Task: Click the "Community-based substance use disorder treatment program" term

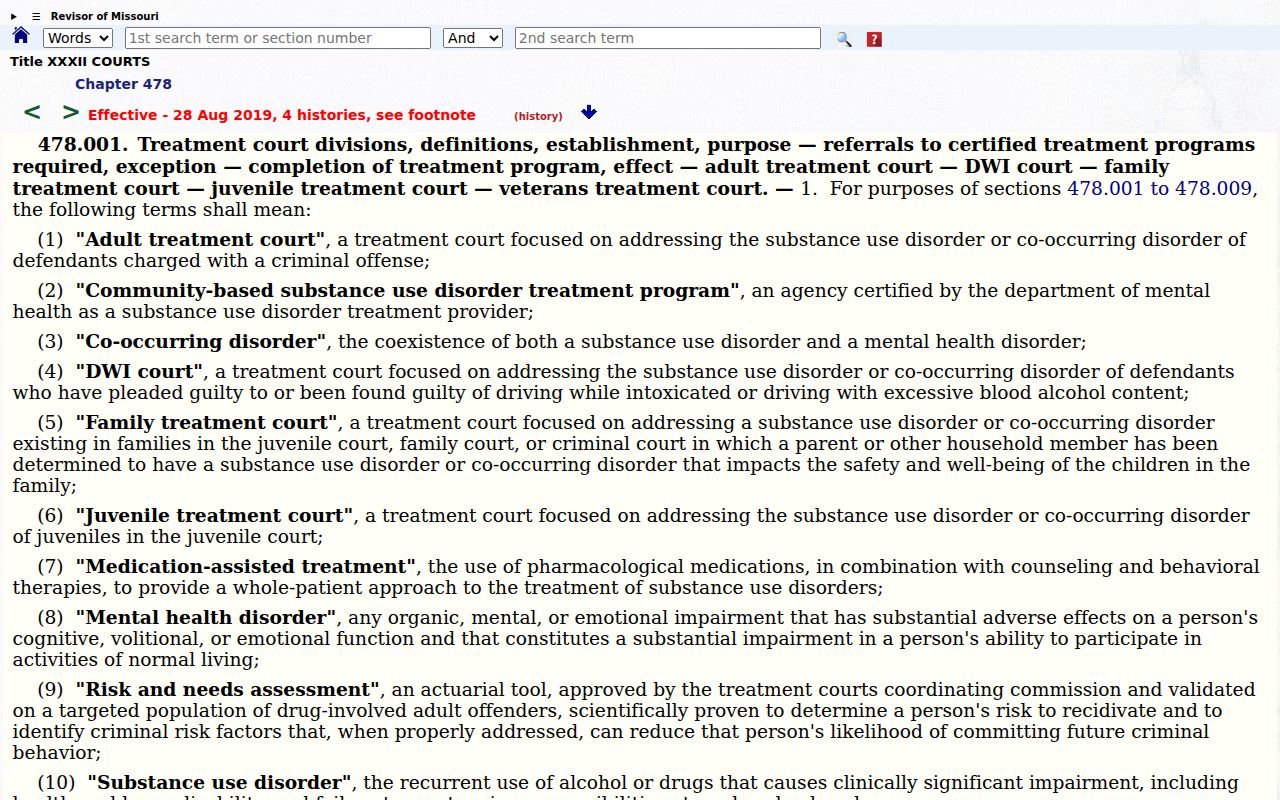Action: tap(407, 290)
